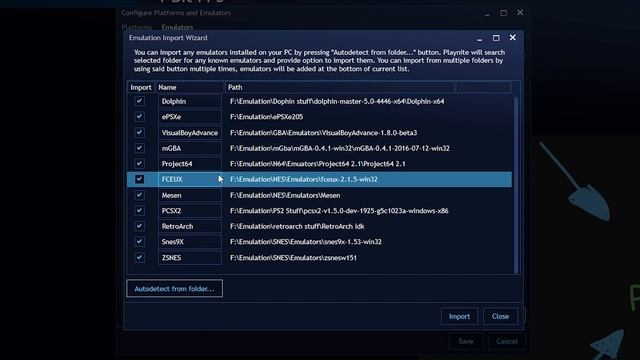The height and width of the screenshot is (360, 640).
Task: Click Autodetect from folder button
Action: pos(174,289)
